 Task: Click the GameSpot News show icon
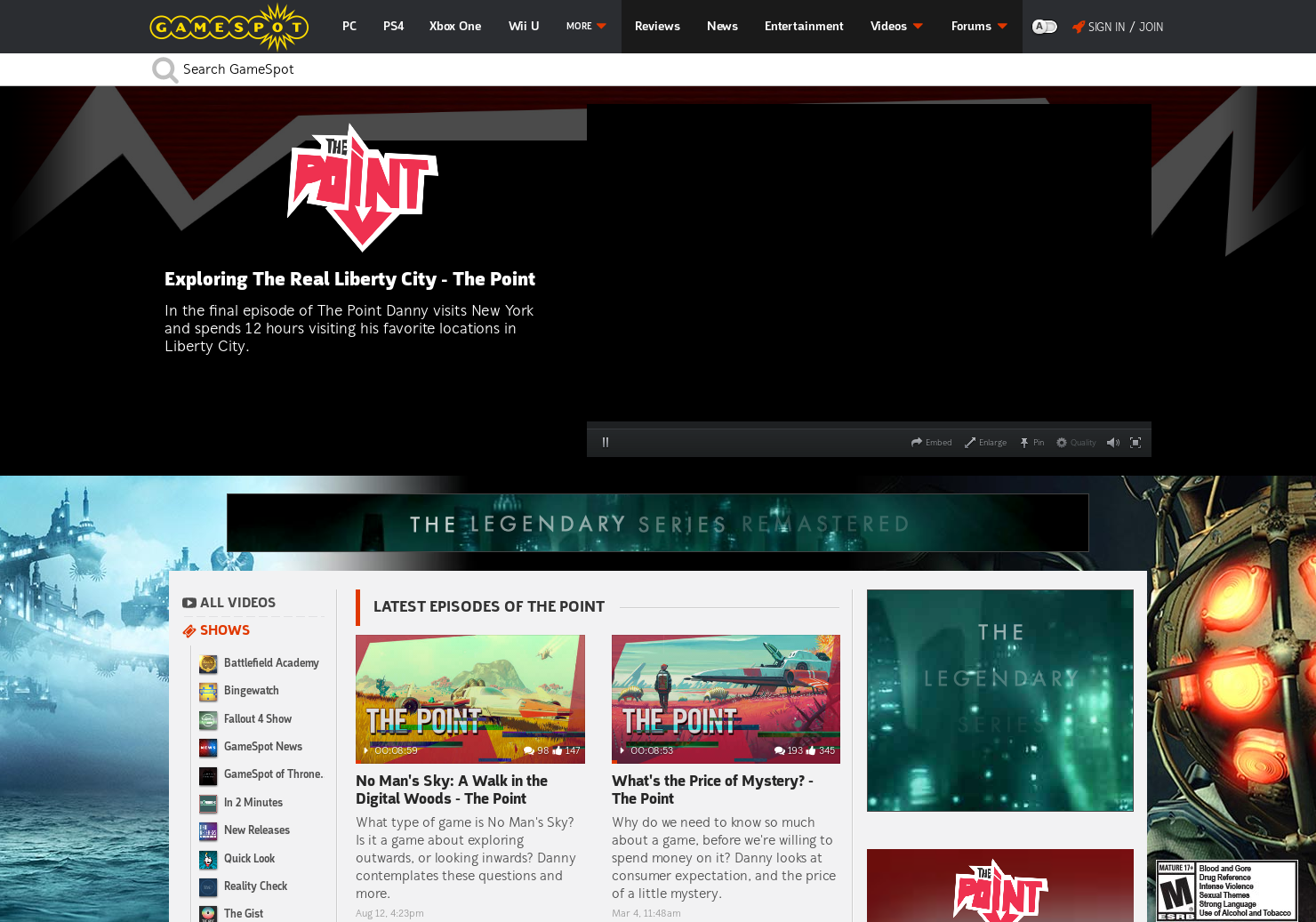coord(208,748)
